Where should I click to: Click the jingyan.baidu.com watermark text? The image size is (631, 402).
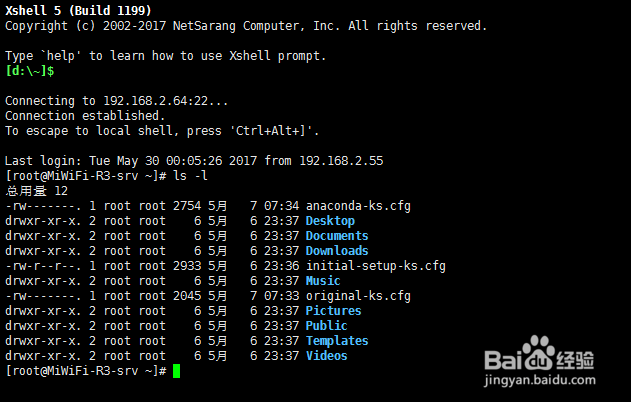tap(540, 380)
